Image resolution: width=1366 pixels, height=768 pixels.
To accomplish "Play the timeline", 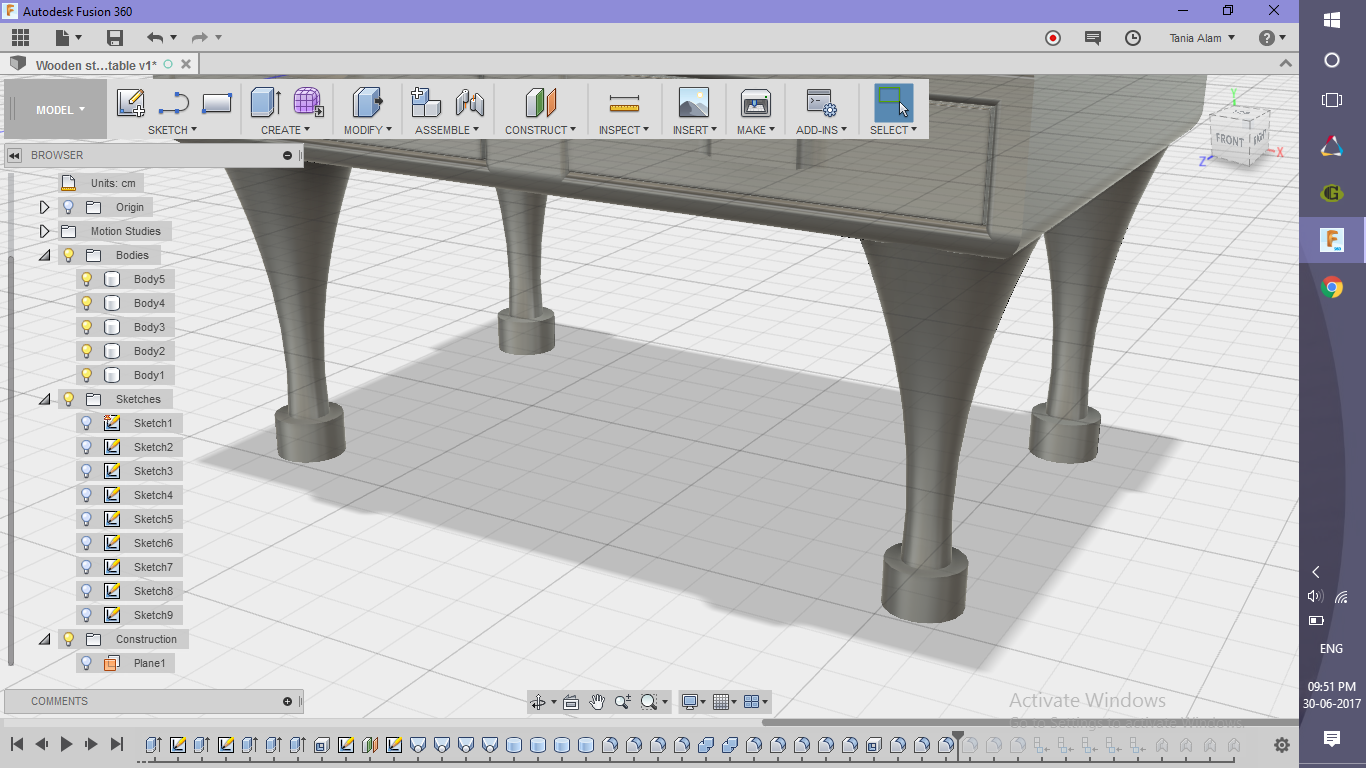I will coord(67,744).
